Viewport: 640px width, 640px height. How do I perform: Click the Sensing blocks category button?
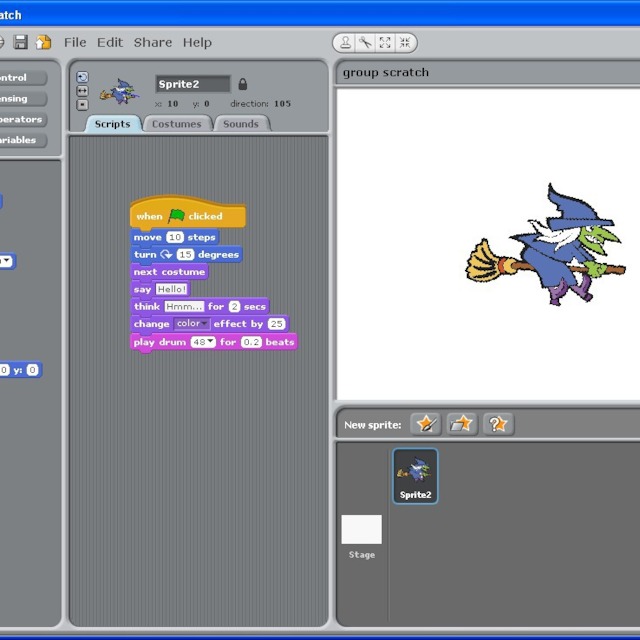22,99
